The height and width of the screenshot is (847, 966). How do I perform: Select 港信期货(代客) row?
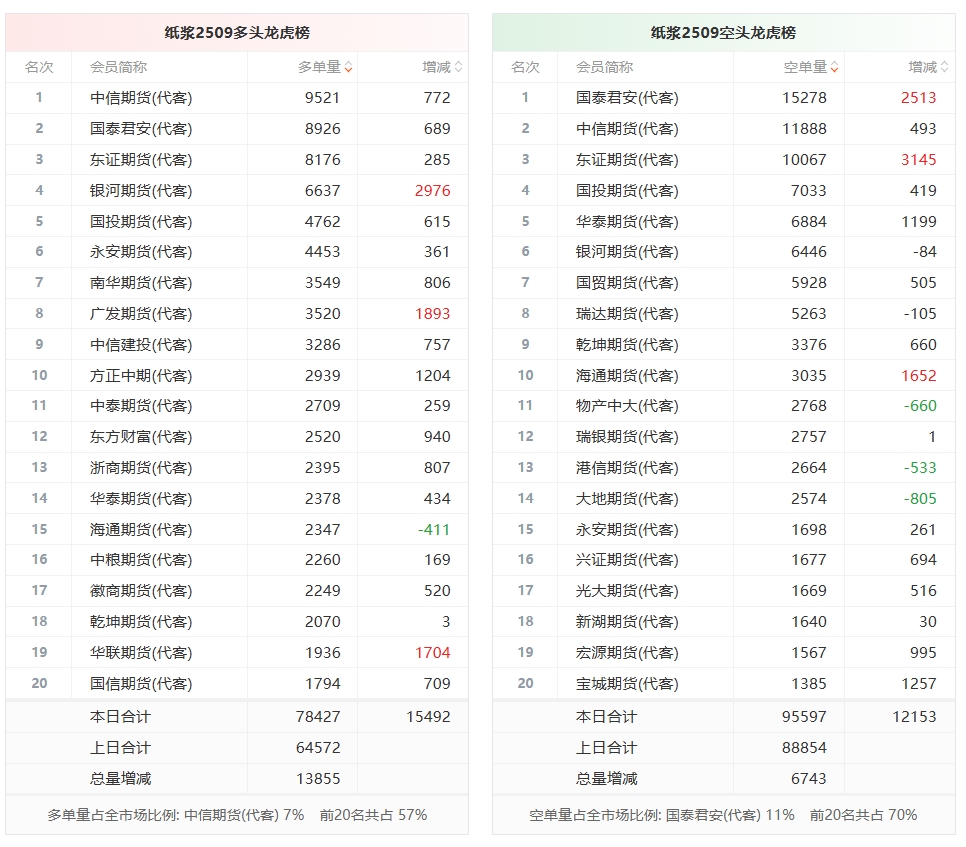tap(724, 468)
